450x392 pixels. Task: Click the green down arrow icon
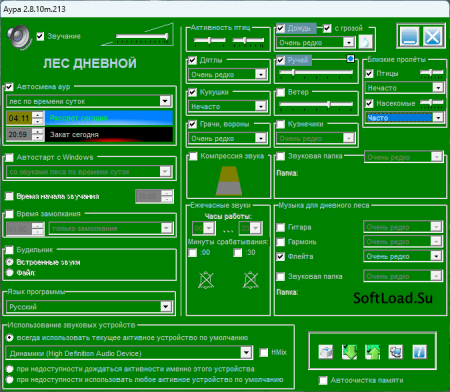[x=349, y=352]
